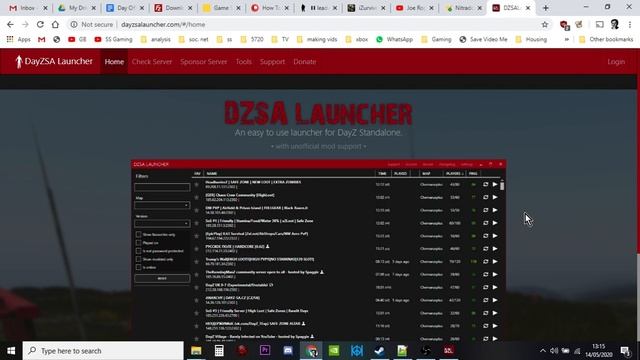Click the DZSA Launcher preview screenshot
Viewport: 640px width, 360px height.
(x=319, y=250)
